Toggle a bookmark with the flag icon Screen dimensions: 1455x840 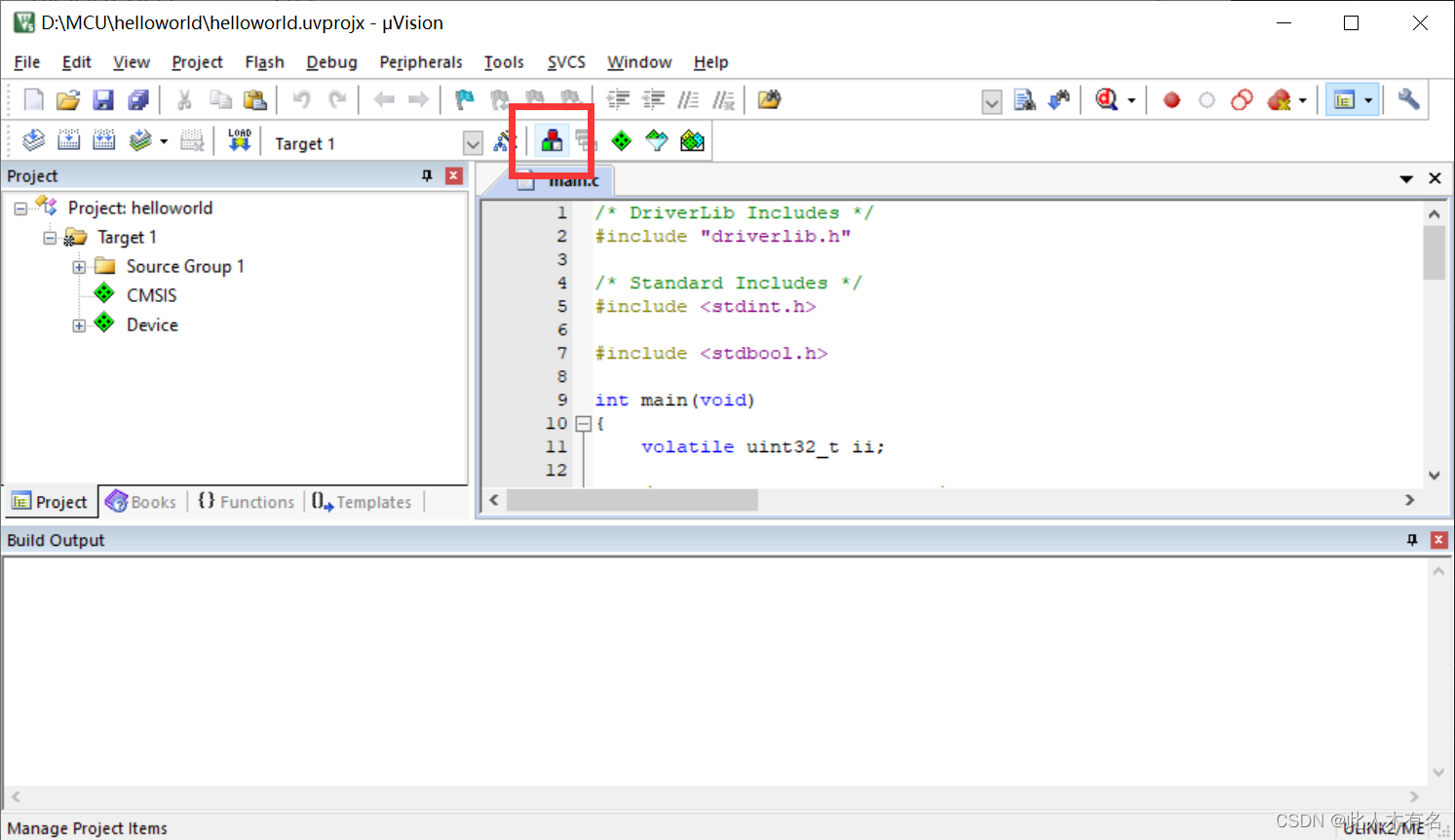pyautogui.click(x=464, y=99)
